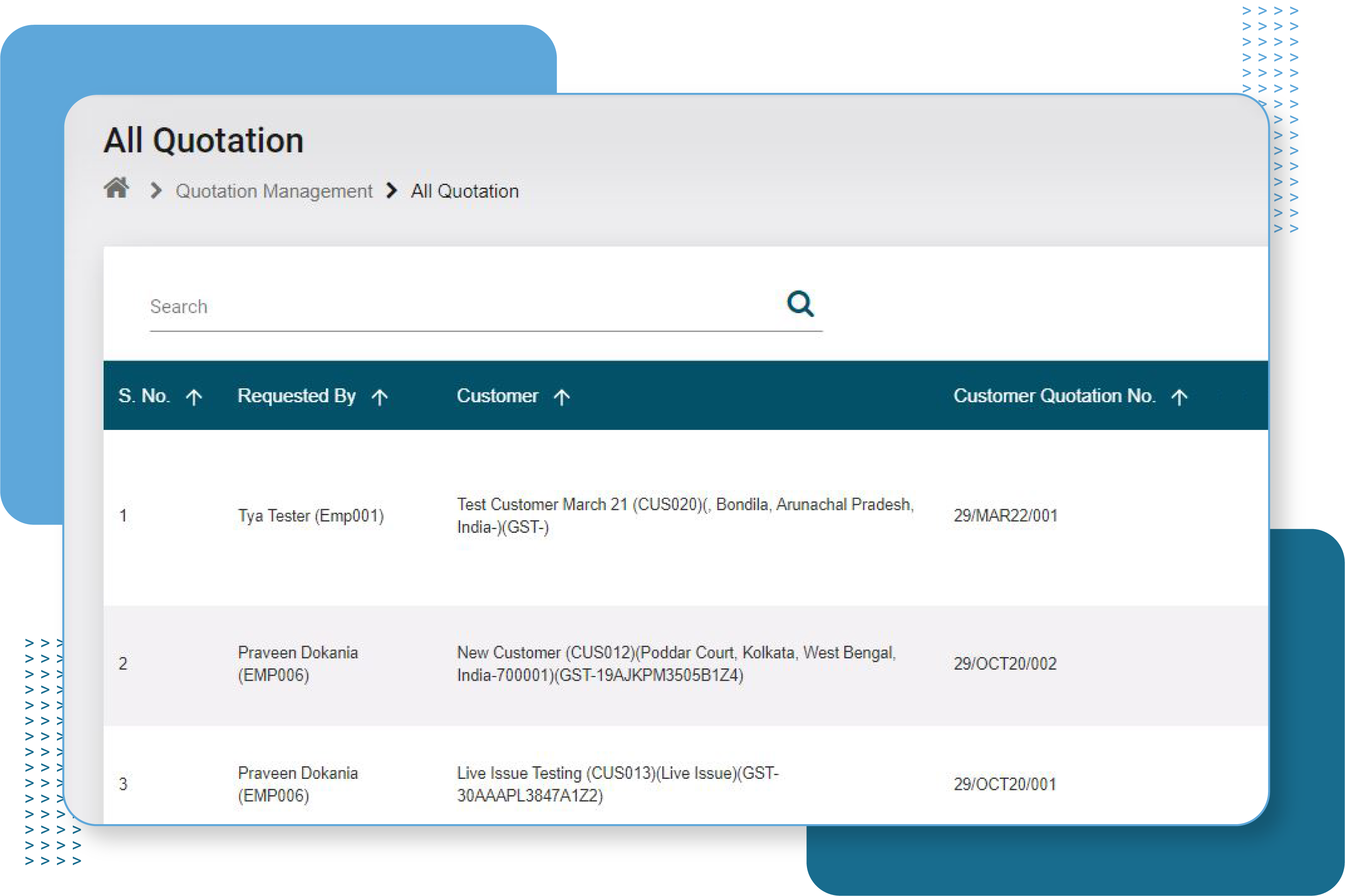Image resolution: width=1345 pixels, height=896 pixels.
Task: Expand the Quotation Management breadcrumb section
Action: tap(275, 190)
